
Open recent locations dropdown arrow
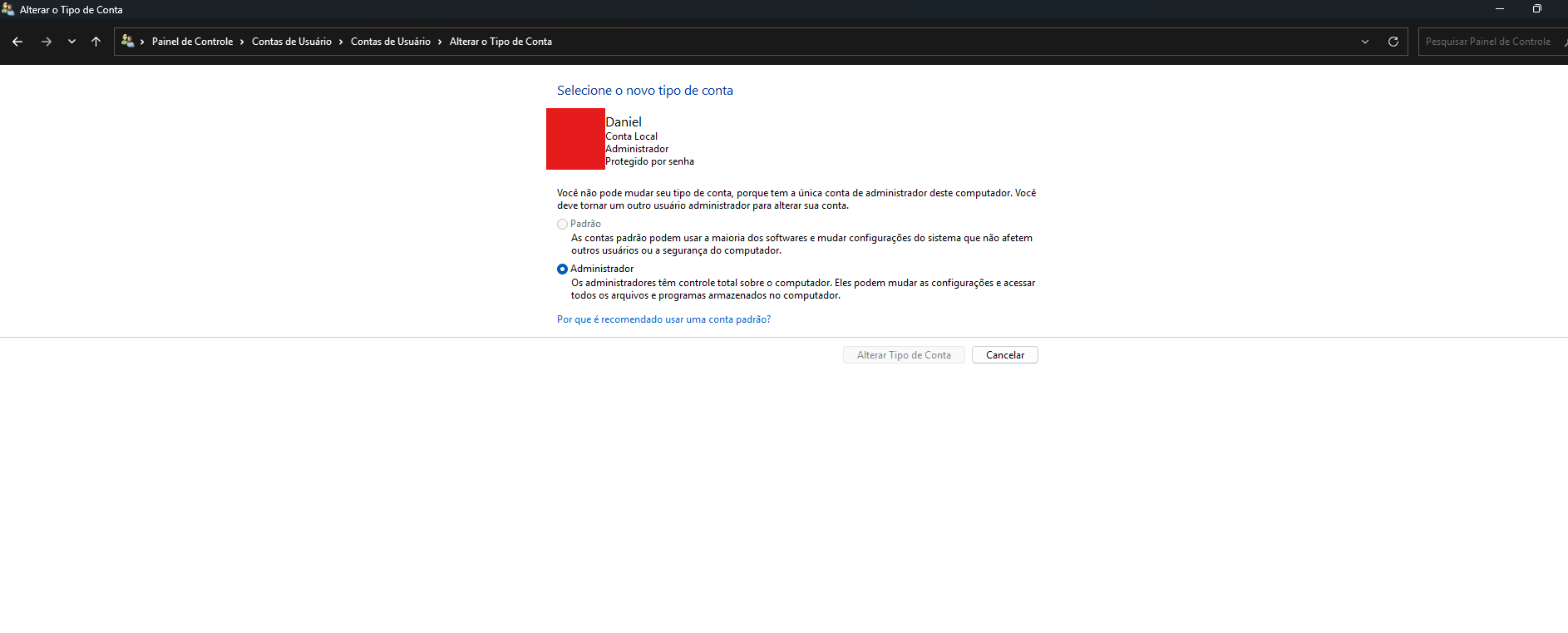pyautogui.click(x=71, y=42)
